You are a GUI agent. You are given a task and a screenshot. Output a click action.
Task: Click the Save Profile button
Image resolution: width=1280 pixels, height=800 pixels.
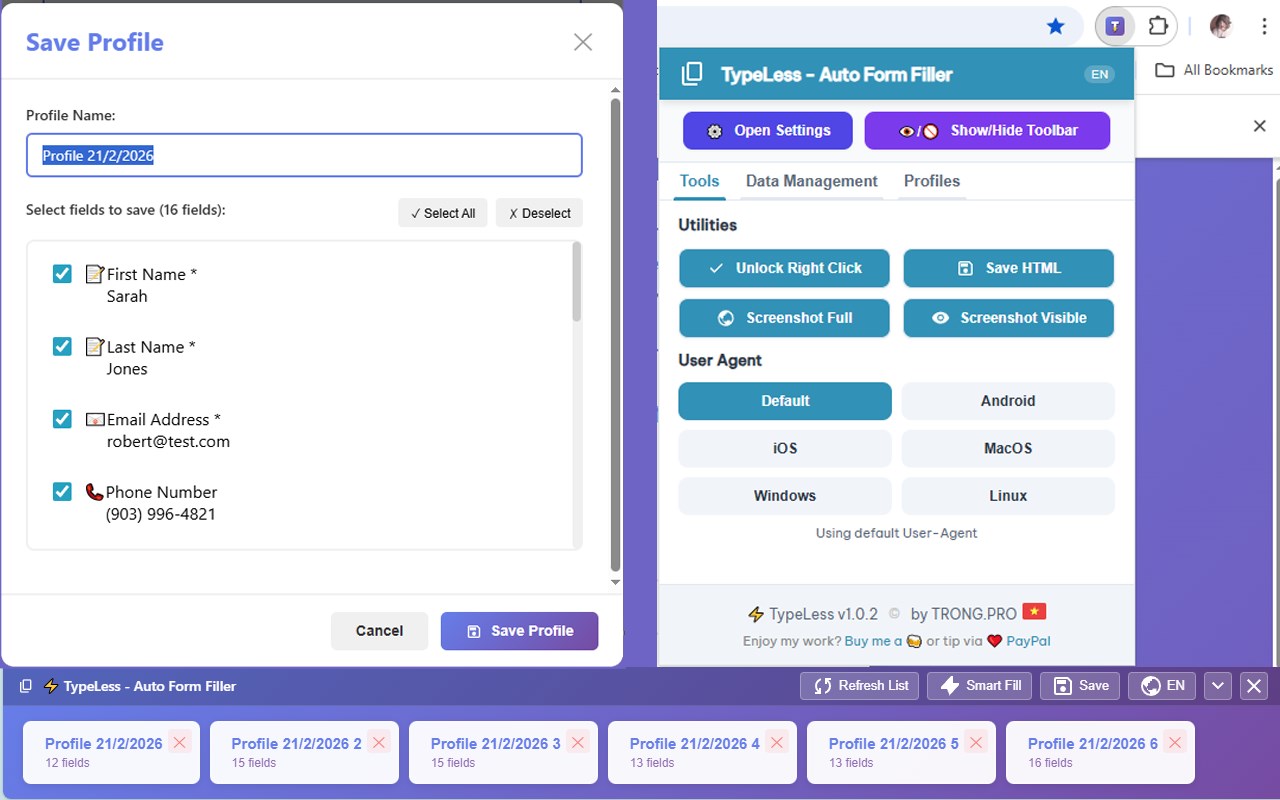tap(520, 631)
